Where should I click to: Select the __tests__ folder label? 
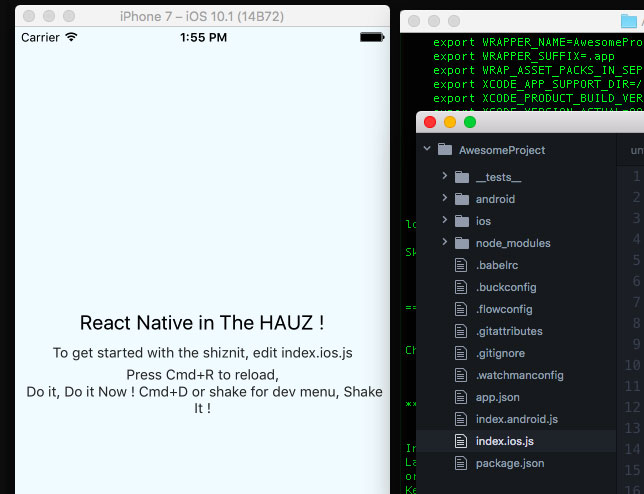pos(499,177)
